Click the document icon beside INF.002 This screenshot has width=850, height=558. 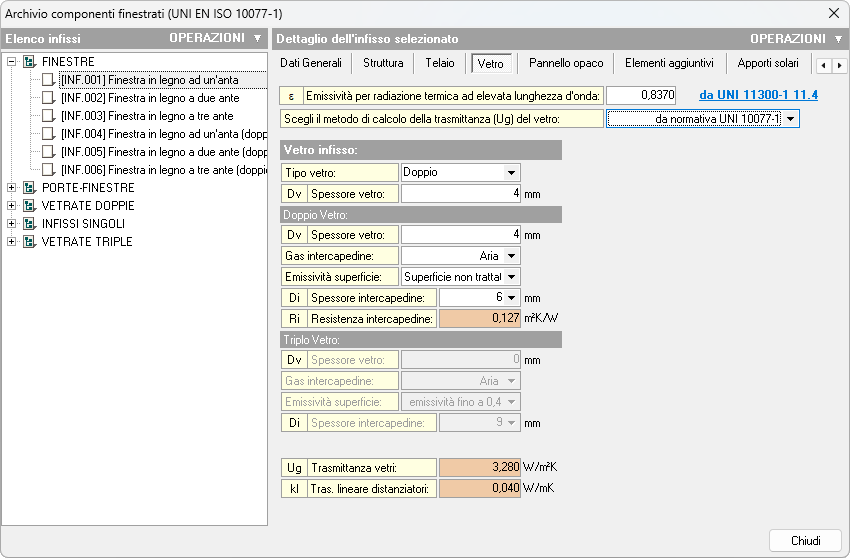49,98
